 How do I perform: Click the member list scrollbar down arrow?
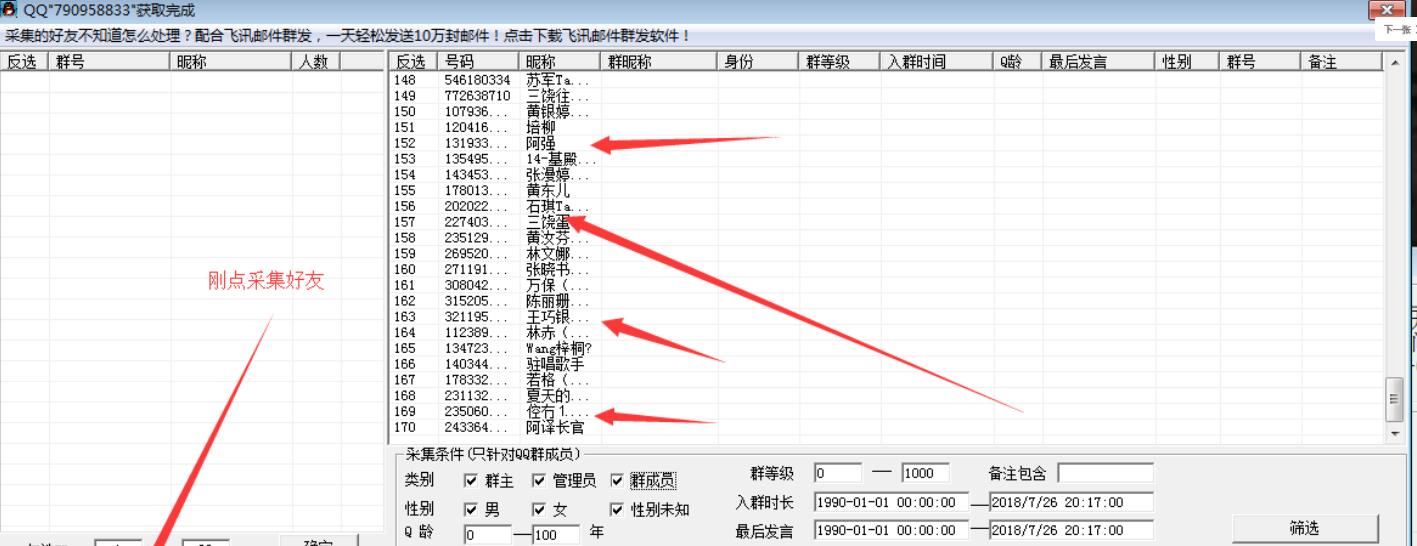tap(1396, 434)
